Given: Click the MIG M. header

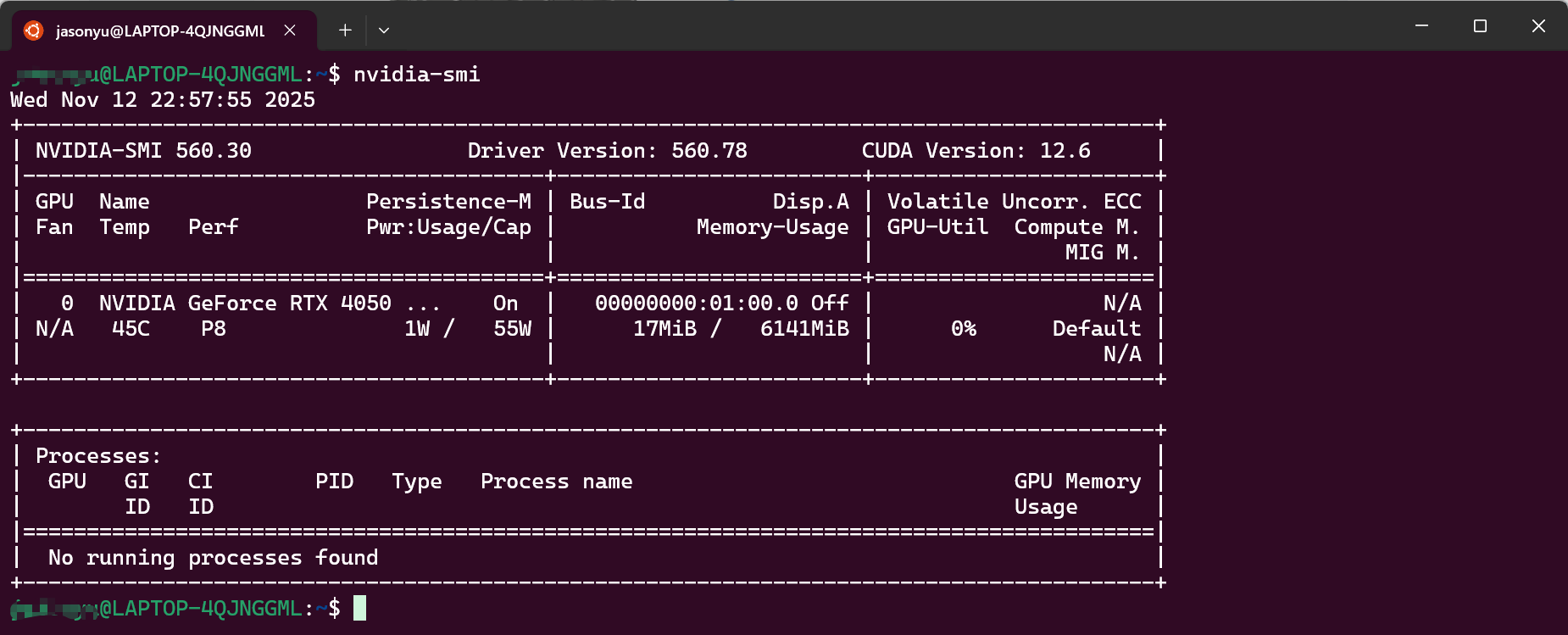Looking at the screenshot, I should [1103, 253].
